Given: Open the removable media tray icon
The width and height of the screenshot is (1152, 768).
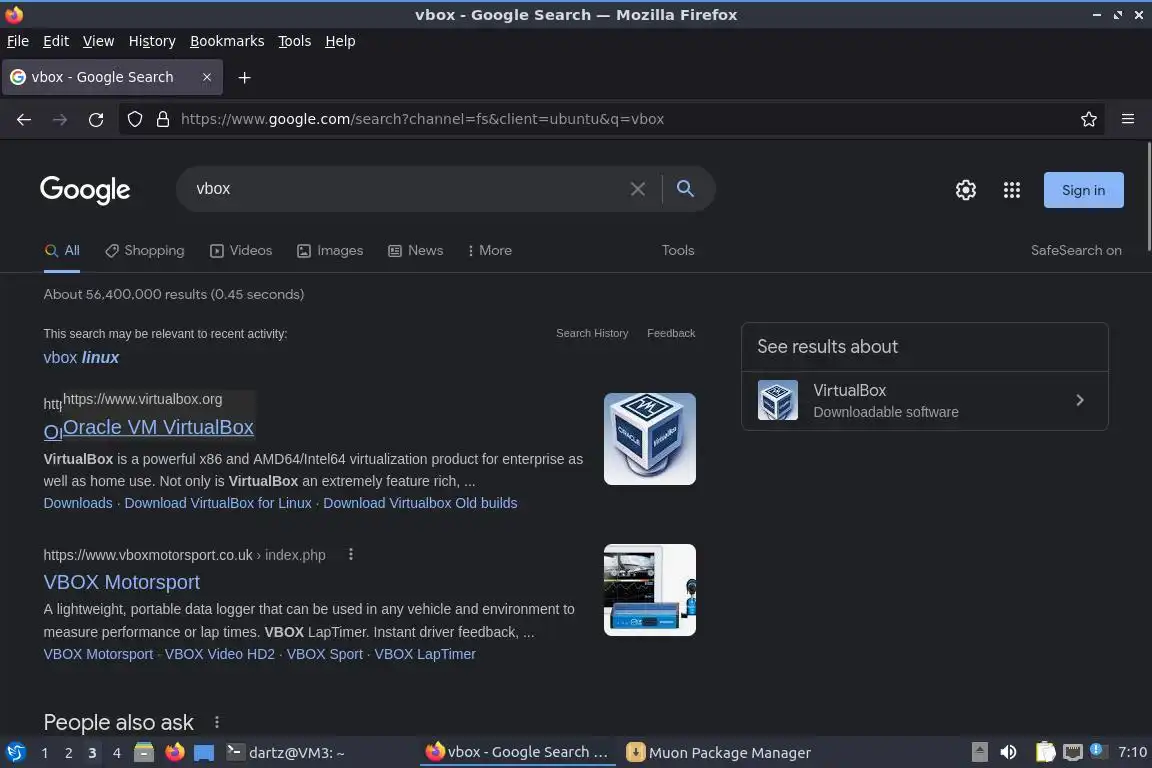Looking at the screenshot, I should pyautogui.click(x=979, y=753).
